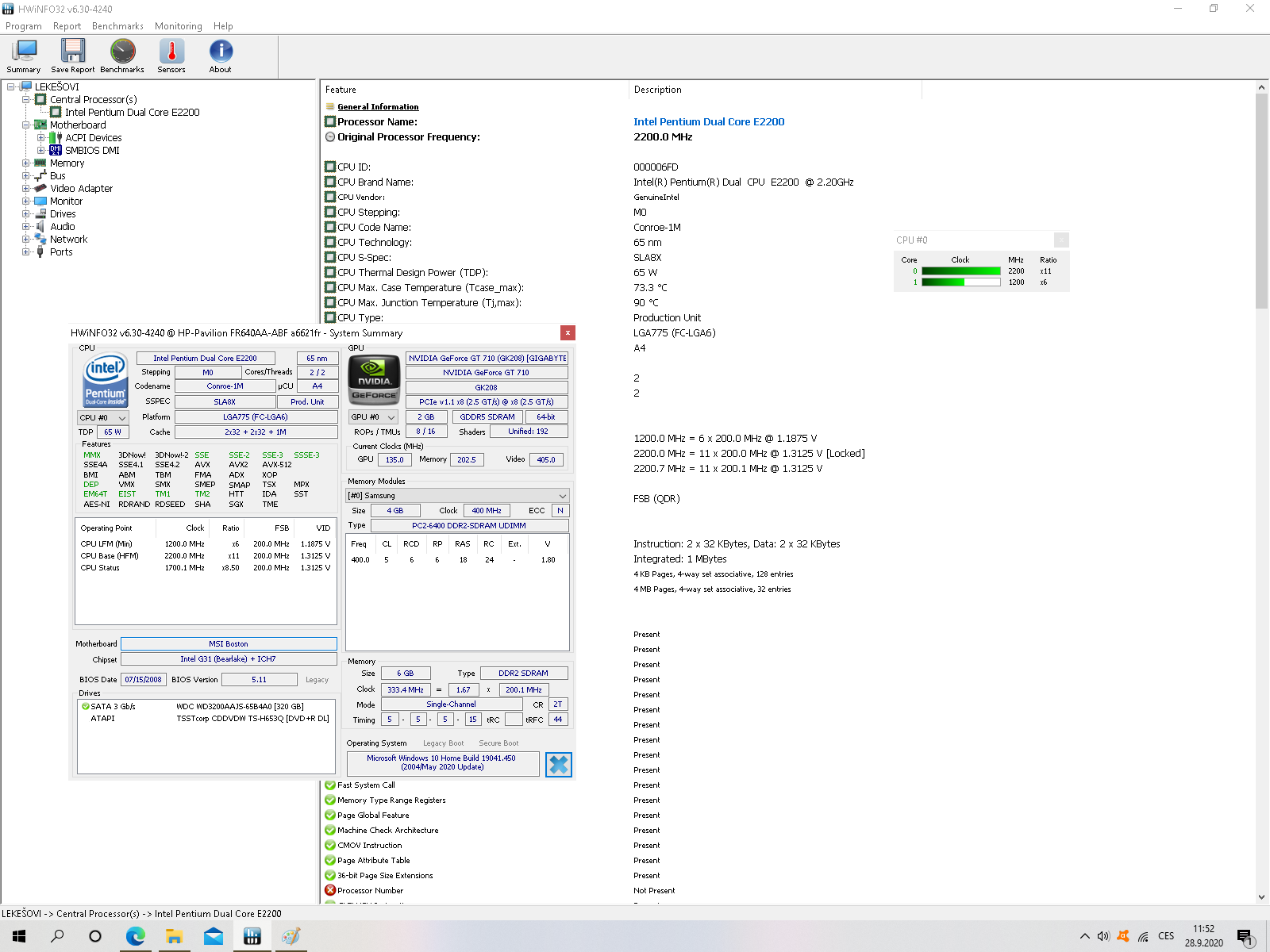Open the GPU #0 selector dropdown
Screen dimensions: 1270x952
pyautogui.click(x=373, y=417)
